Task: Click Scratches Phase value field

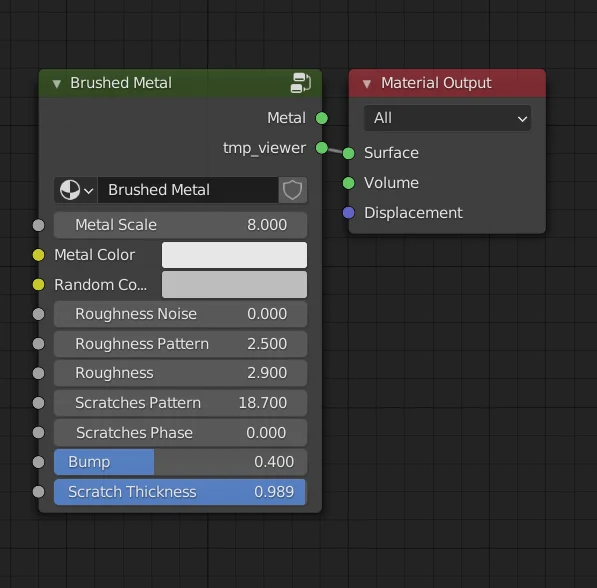Action: point(180,433)
